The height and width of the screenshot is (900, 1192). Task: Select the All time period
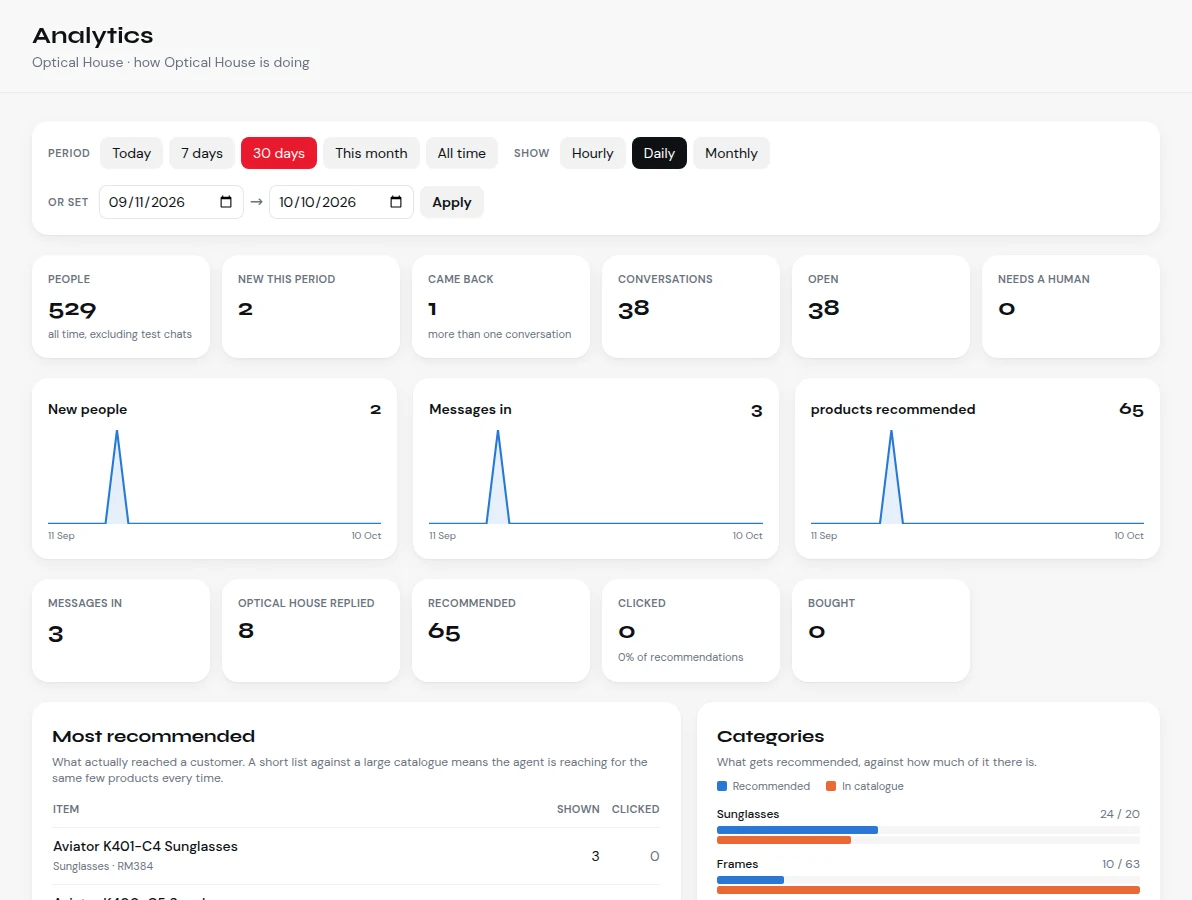(x=461, y=153)
